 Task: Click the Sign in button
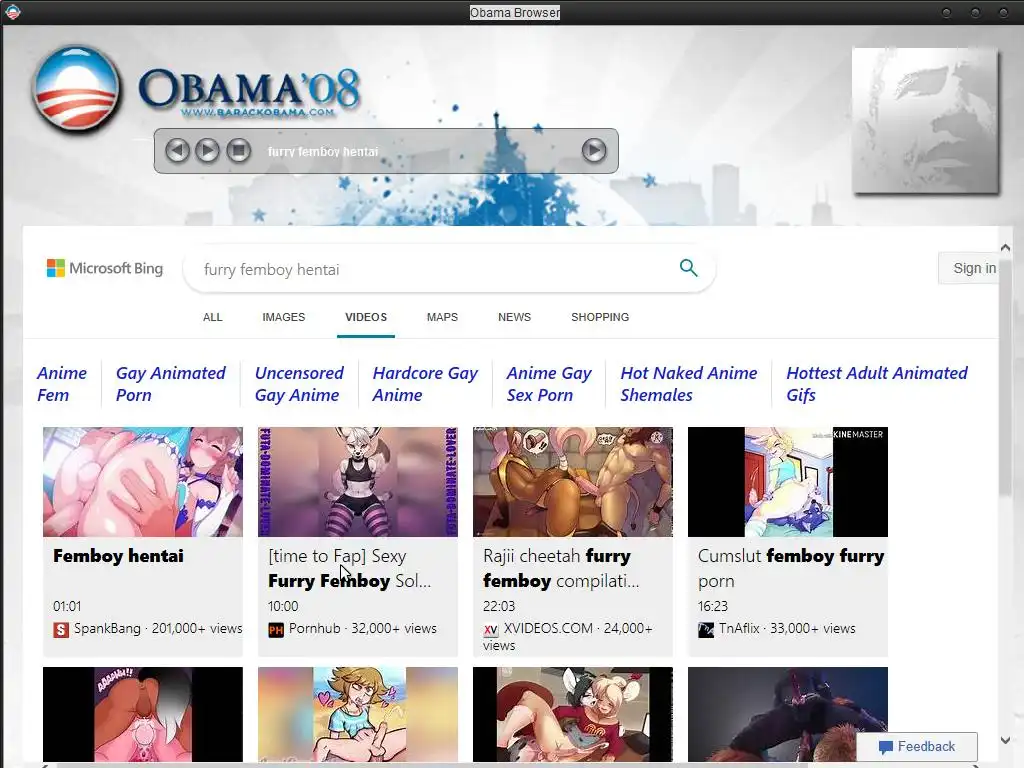tap(969, 268)
